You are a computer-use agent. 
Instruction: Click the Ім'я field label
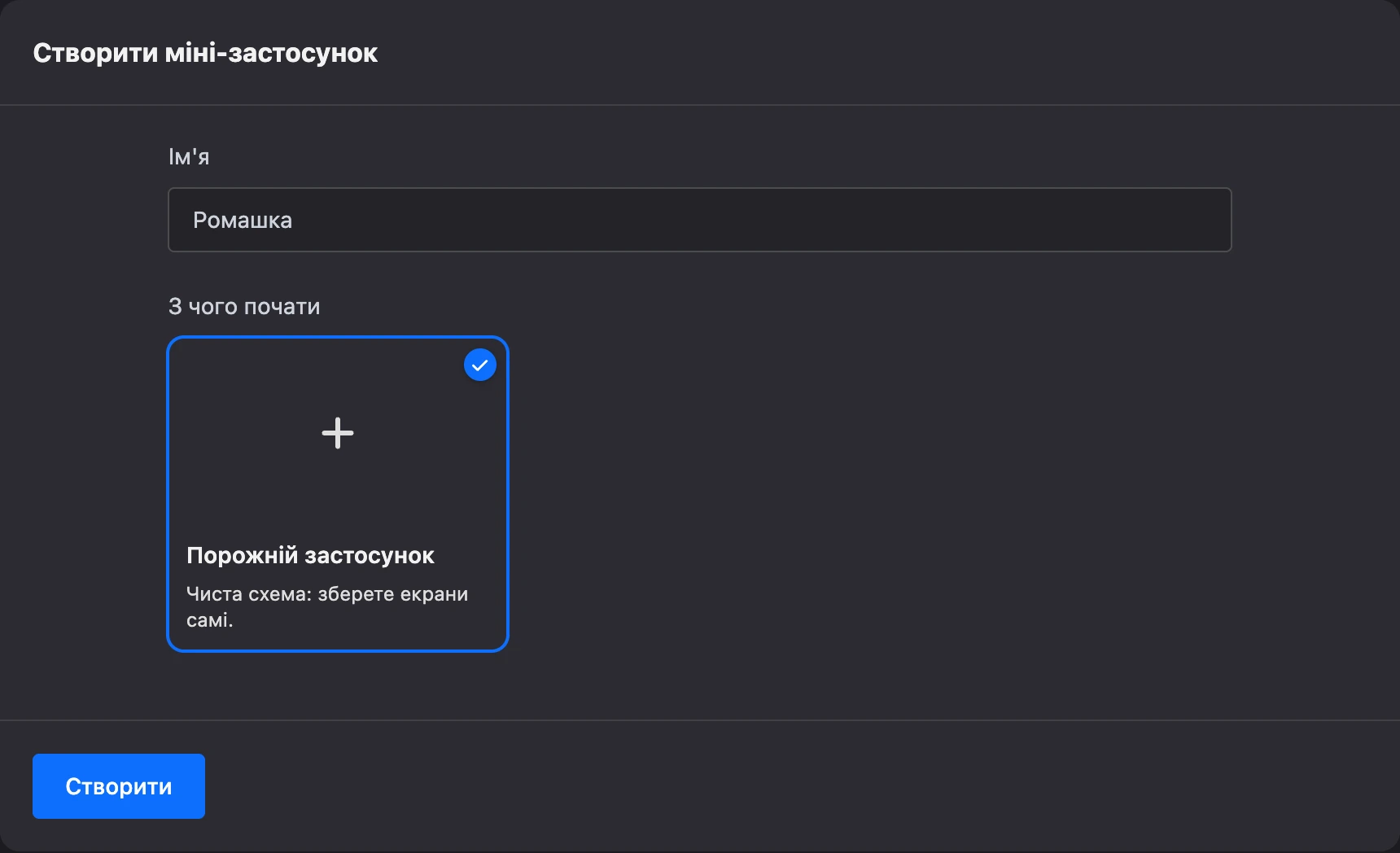point(189,156)
